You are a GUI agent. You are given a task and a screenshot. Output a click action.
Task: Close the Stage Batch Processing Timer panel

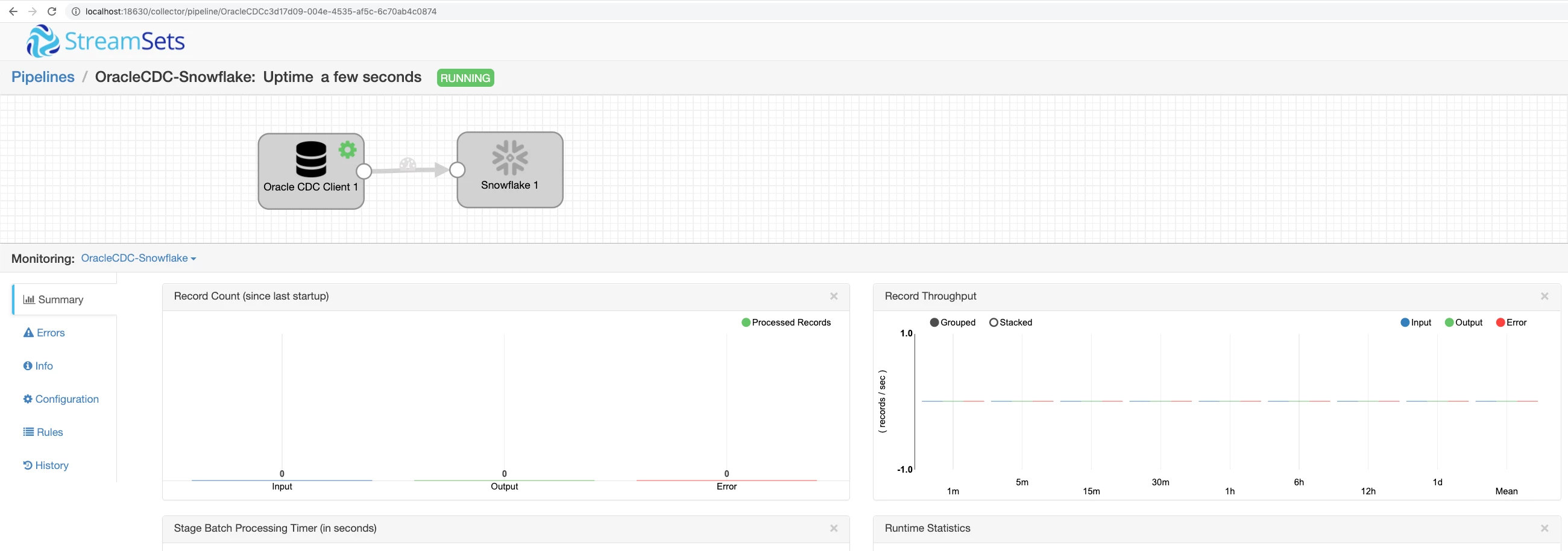tap(834, 528)
